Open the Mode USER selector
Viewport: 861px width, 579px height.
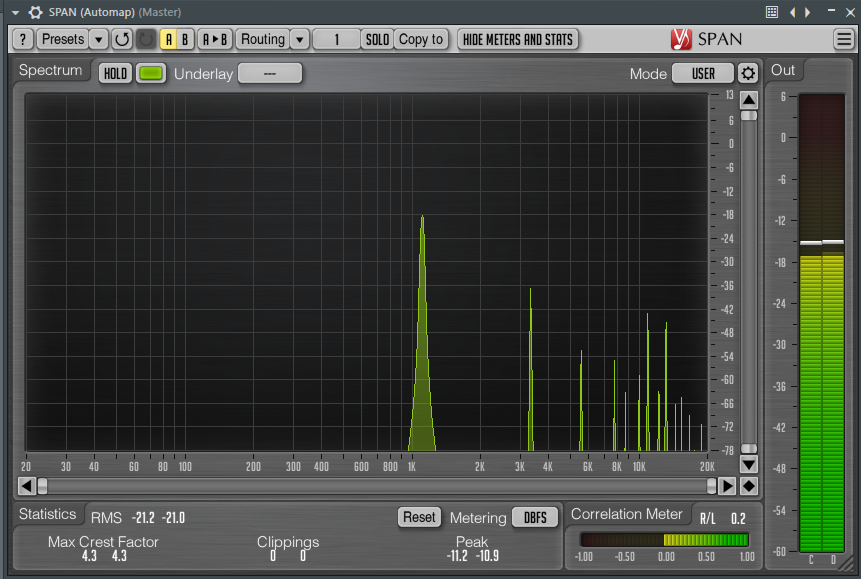[703, 74]
